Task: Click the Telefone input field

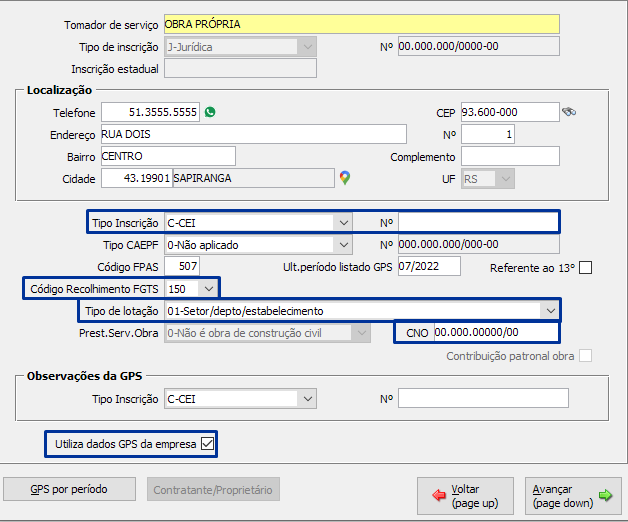Action: [x=150, y=112]
